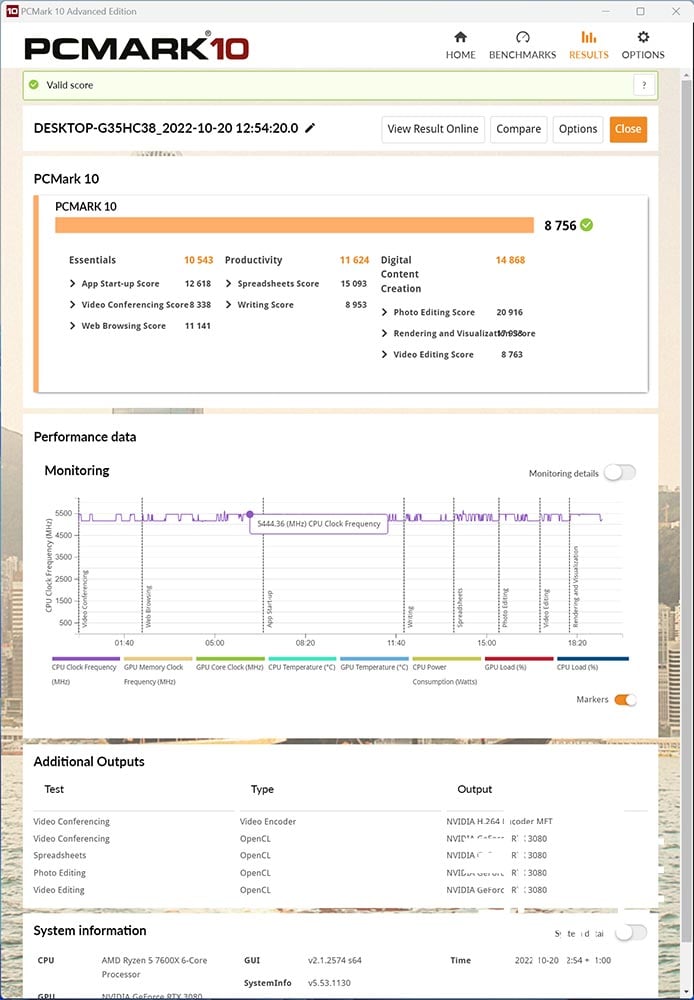Image resolution: width=694 pixels, height=1000 pixels.
Task: Expand Web Browsing Score
Action: (x=73, y=326)
